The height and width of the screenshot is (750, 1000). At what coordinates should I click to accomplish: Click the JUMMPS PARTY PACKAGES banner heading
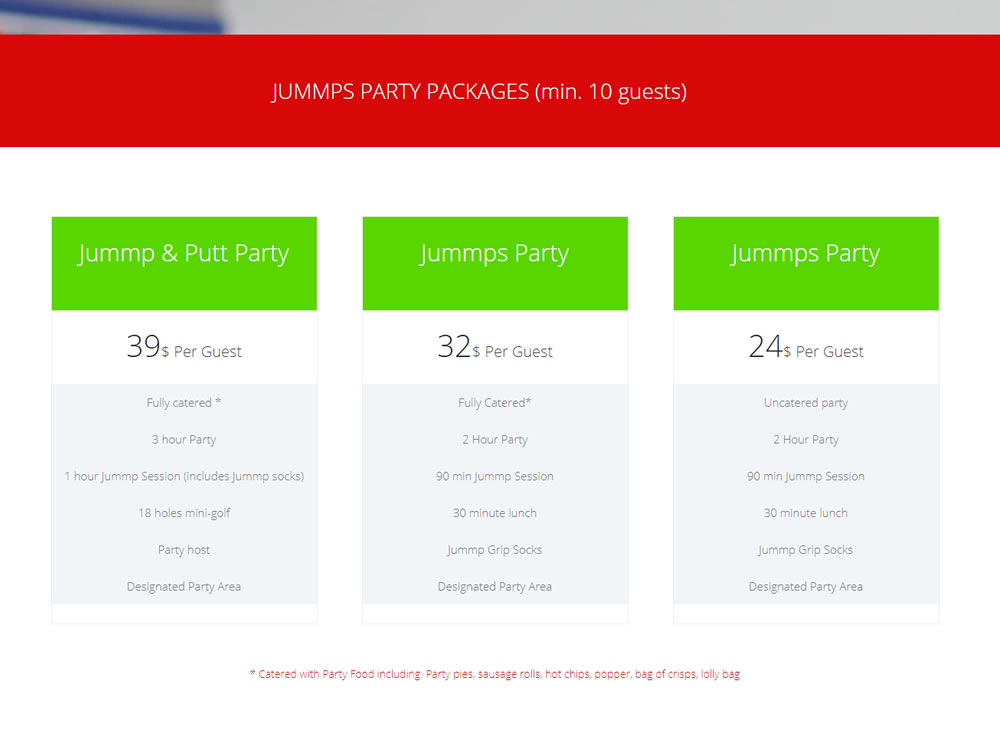click(x=479, y=92)
